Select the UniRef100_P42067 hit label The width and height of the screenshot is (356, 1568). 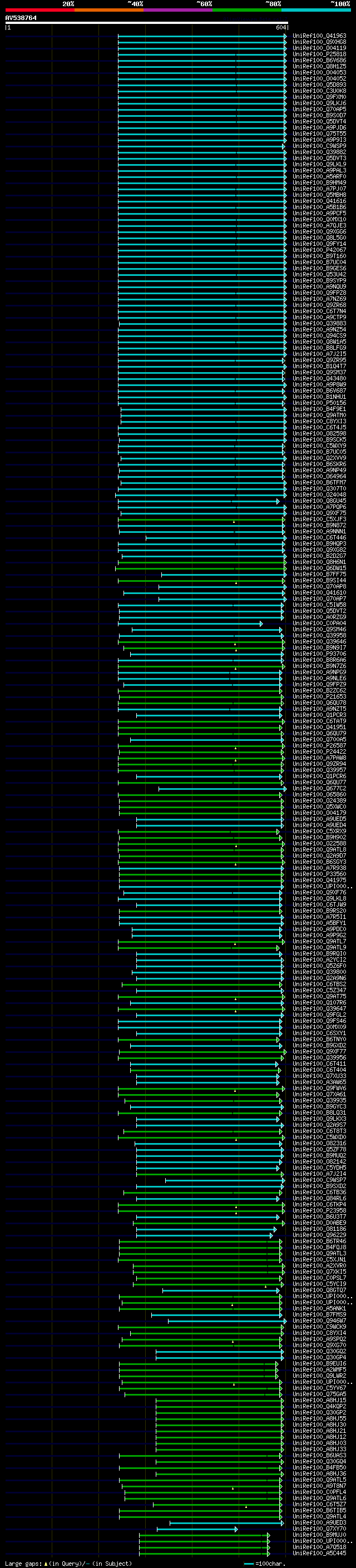[319, 250]
